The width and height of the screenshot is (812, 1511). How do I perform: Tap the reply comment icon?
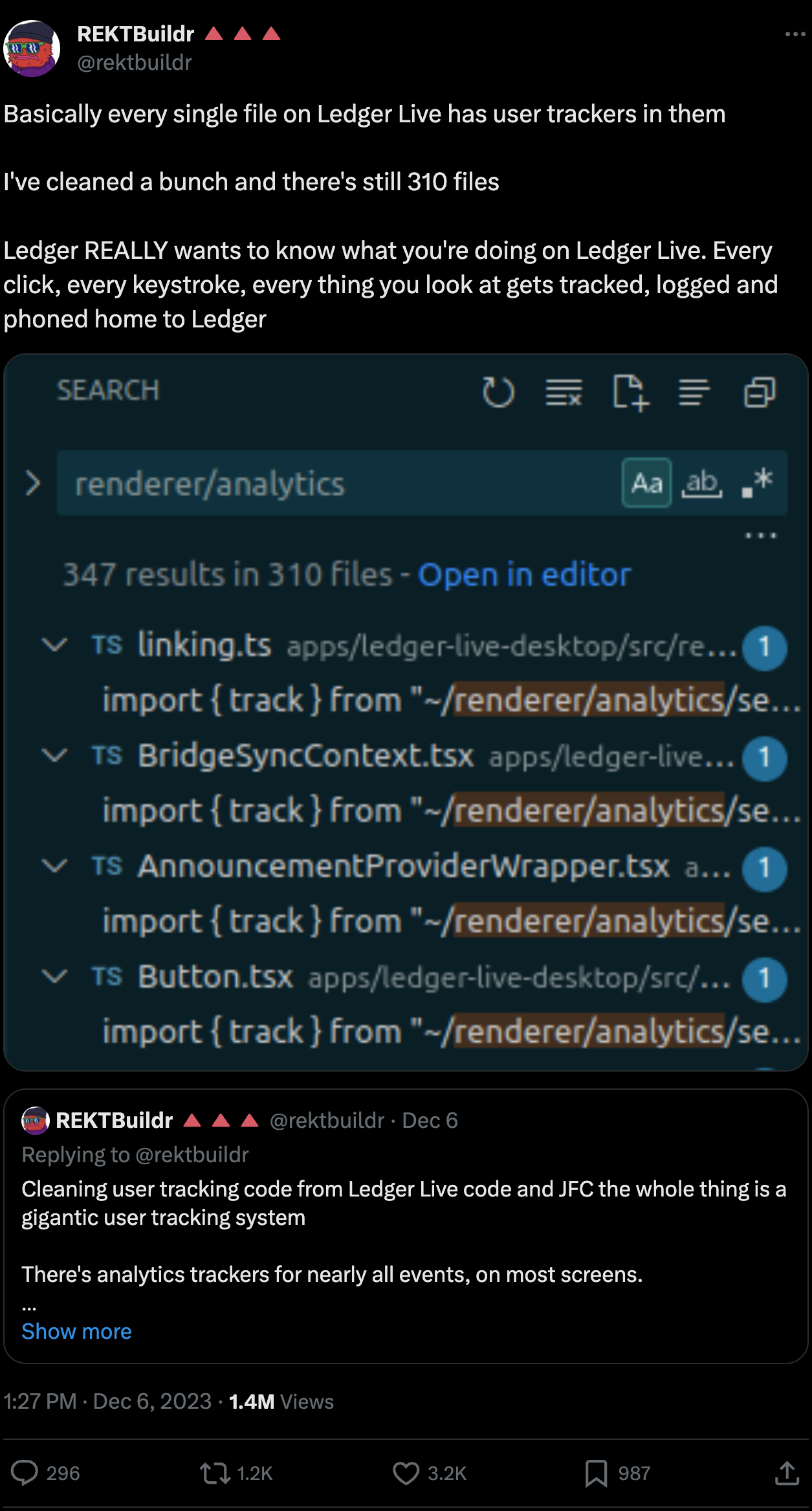25,1473
